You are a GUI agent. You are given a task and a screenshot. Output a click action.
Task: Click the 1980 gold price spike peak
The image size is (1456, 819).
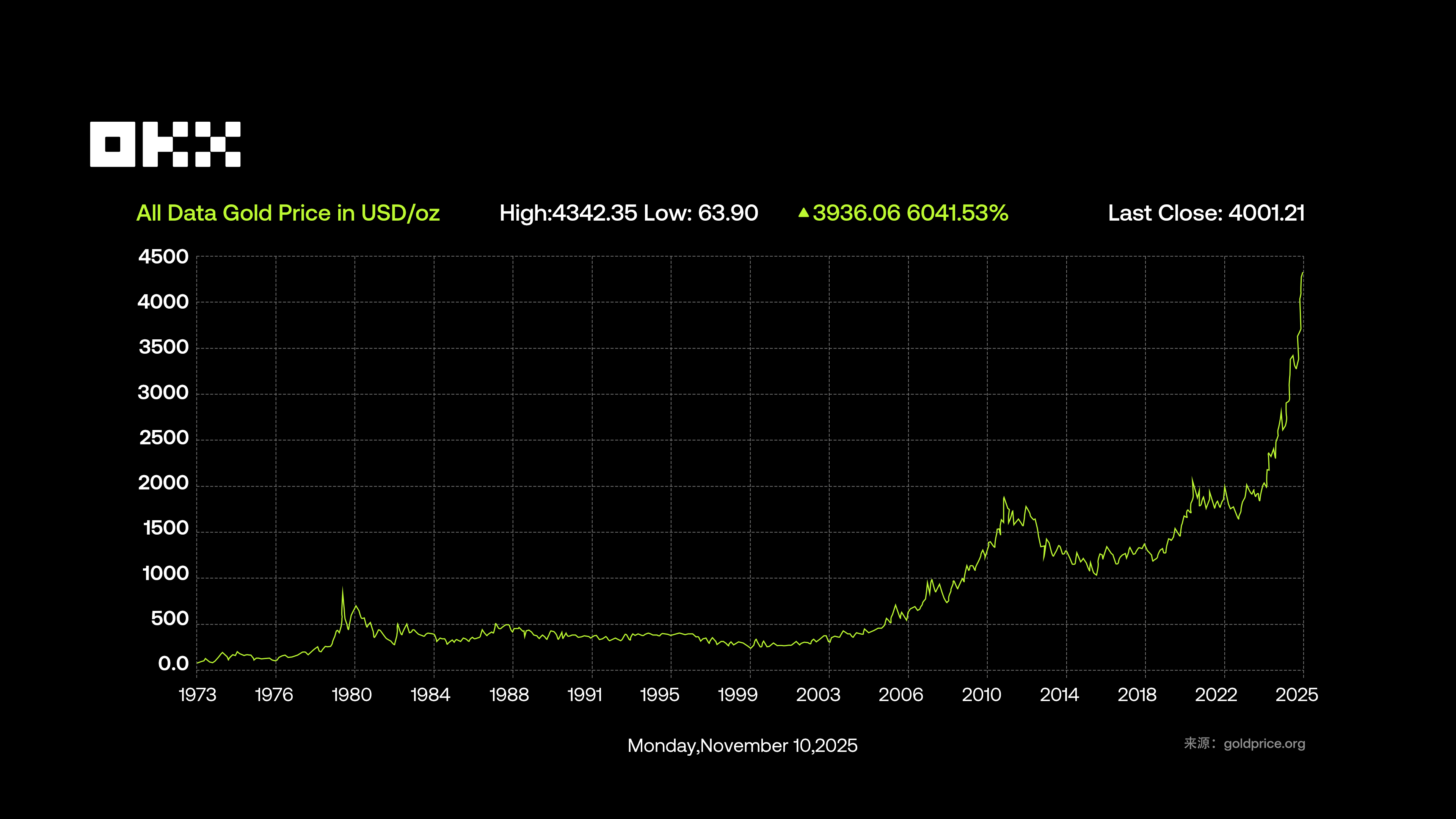pos(342,590)
